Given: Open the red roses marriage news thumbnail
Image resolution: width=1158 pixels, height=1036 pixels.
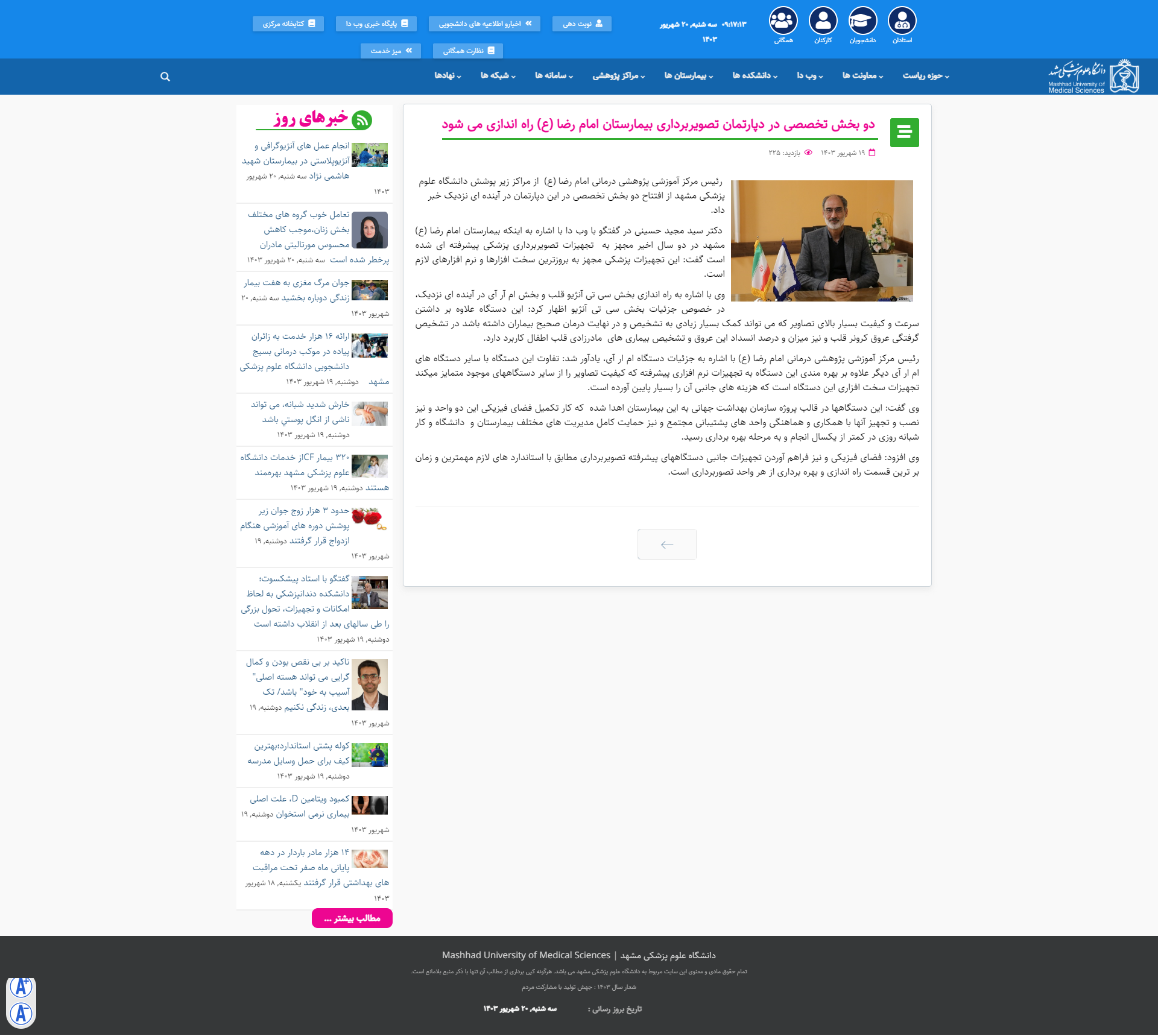Looking at the screenshot, I should click(x=370, y=519).
